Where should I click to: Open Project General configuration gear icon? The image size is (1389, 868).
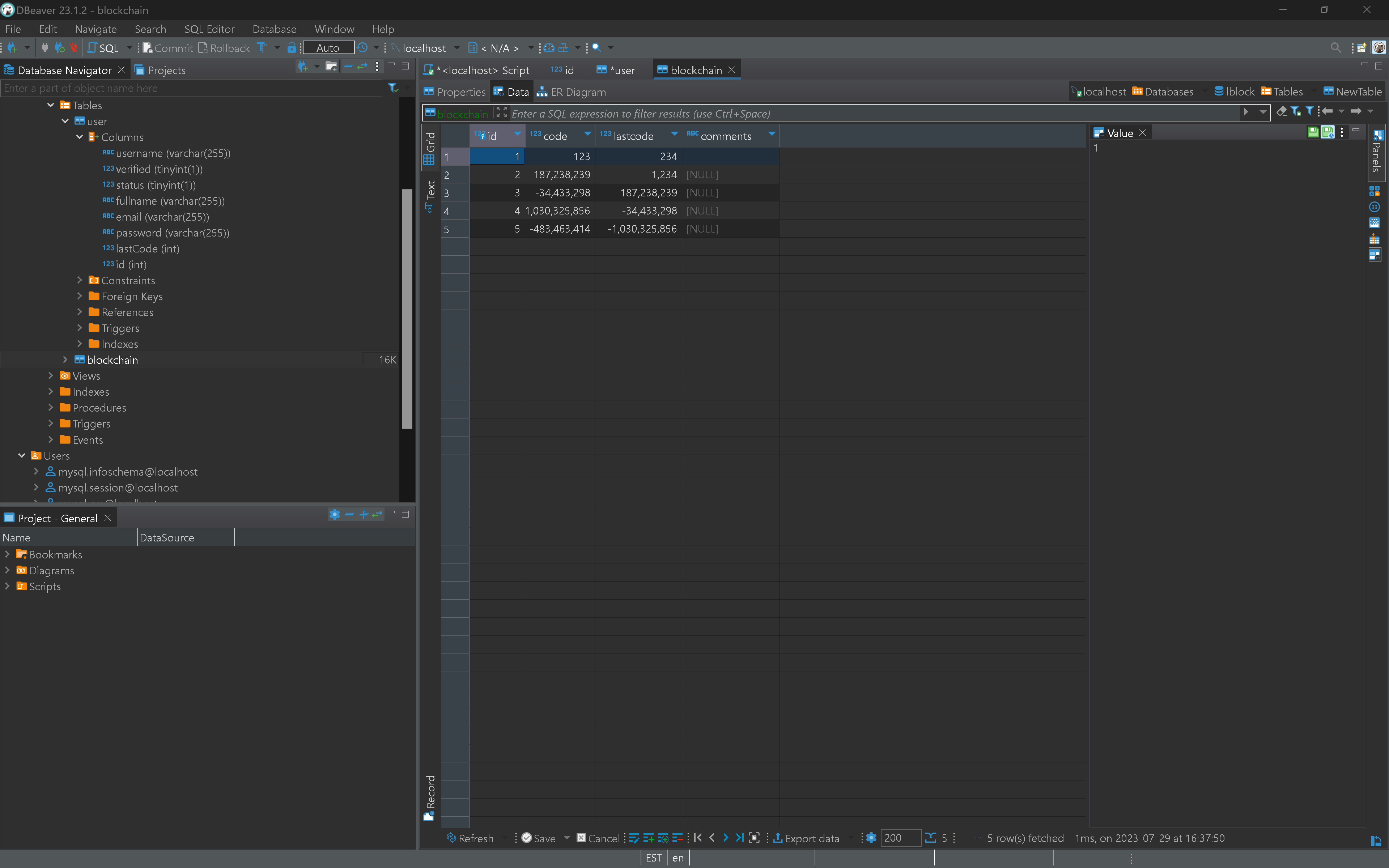(x=335, y=514)
